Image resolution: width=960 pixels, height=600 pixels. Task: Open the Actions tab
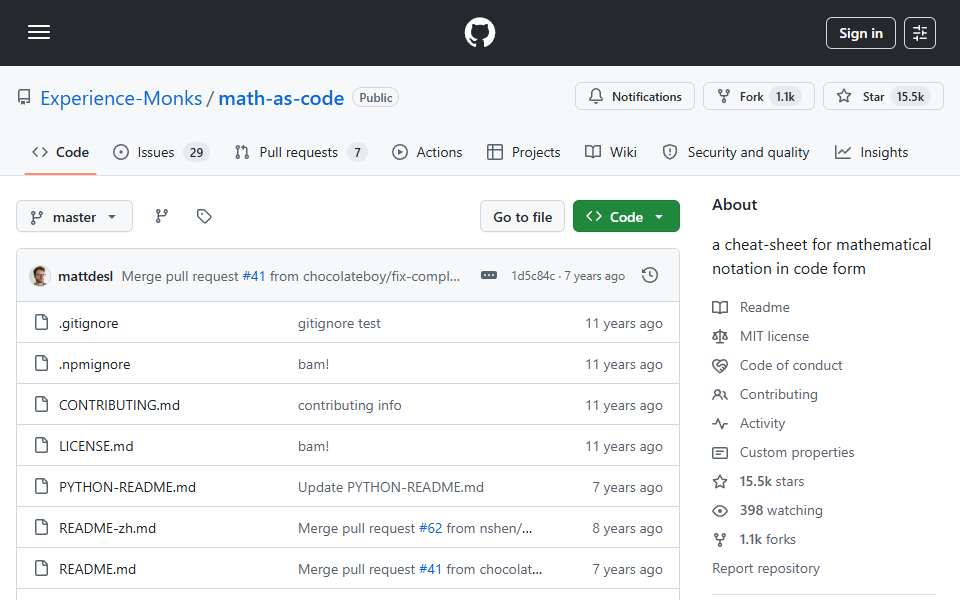427,152
